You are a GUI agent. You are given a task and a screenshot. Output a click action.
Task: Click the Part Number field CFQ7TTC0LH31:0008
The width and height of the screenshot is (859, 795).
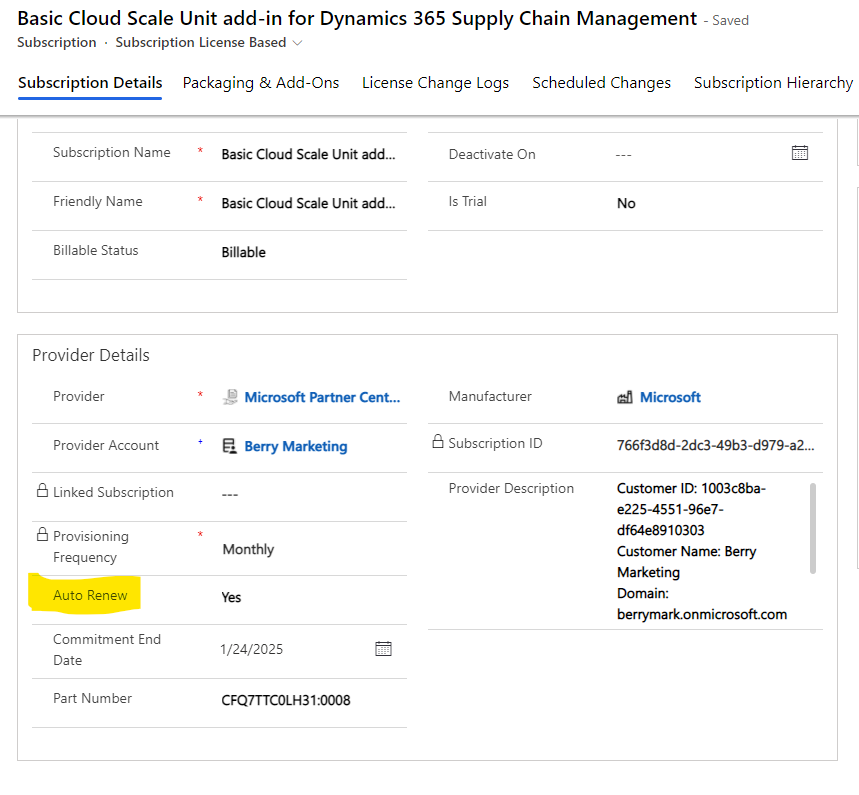285,700
